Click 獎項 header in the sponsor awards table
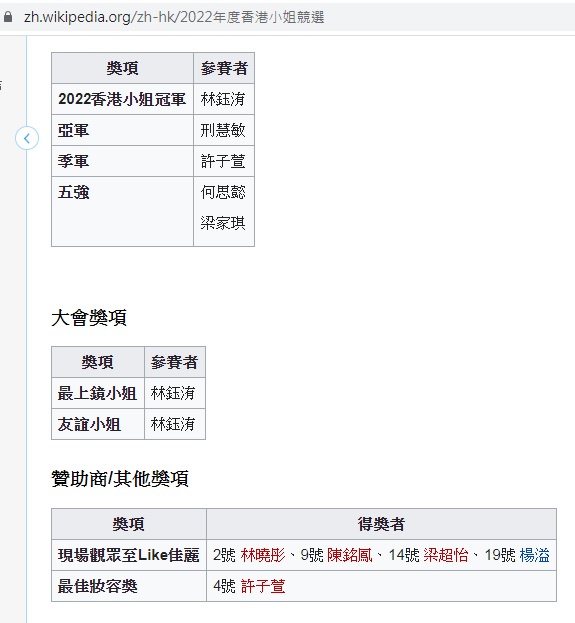The width and height of the screenshot is (575, 623). pyautogui.click(x=129, y=524)
